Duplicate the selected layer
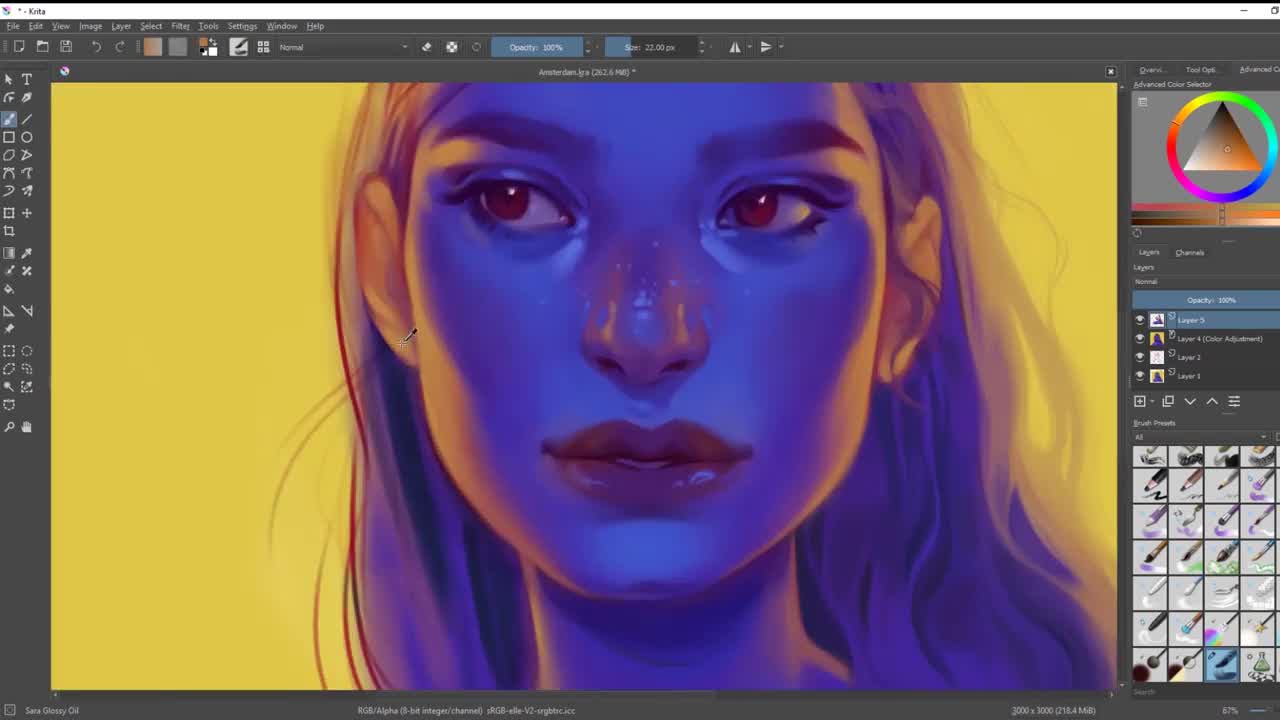The height and width of the screenshot is (720, 1280). [x=1168, y=402]
